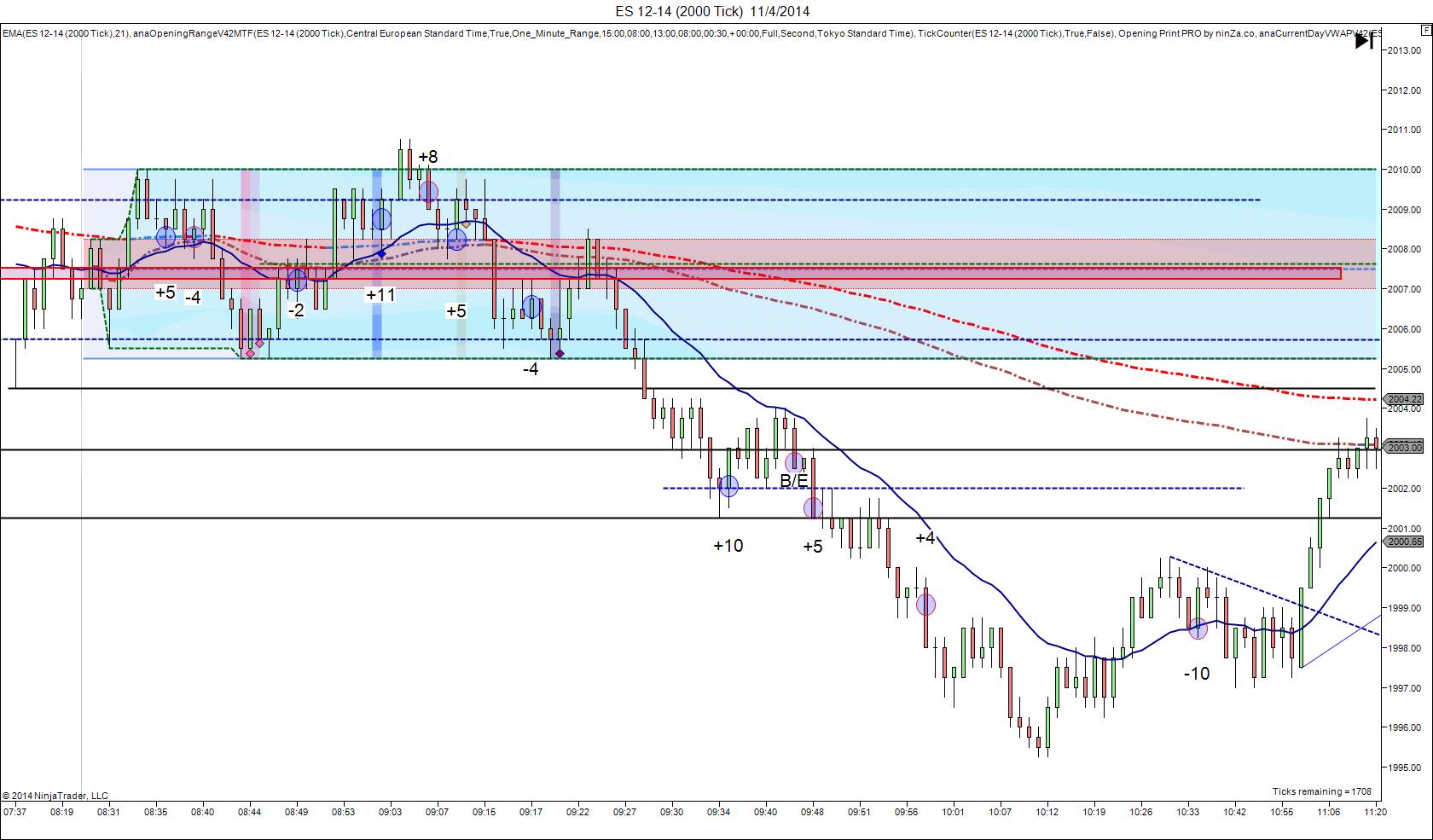Click the 09:51 time axis label
This screenshot has height=840, width=1433.
(x=860, y=812)
